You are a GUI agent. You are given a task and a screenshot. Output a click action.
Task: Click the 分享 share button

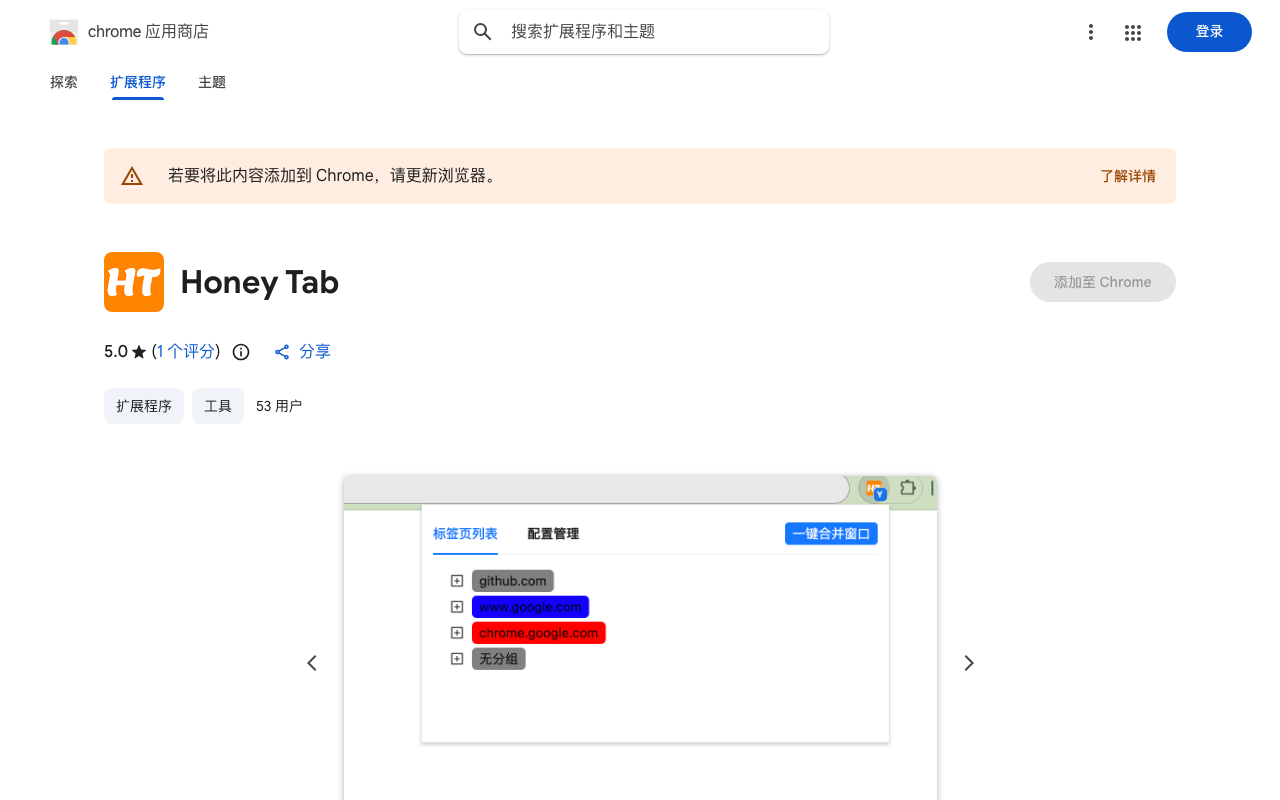302,352
